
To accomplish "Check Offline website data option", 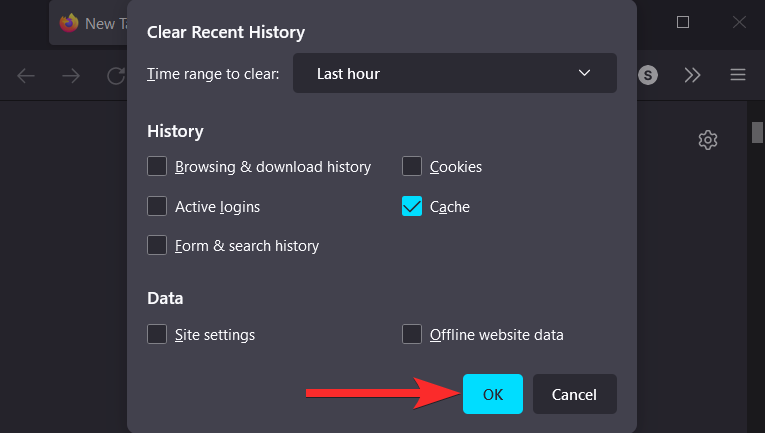I will coord(412,334).
